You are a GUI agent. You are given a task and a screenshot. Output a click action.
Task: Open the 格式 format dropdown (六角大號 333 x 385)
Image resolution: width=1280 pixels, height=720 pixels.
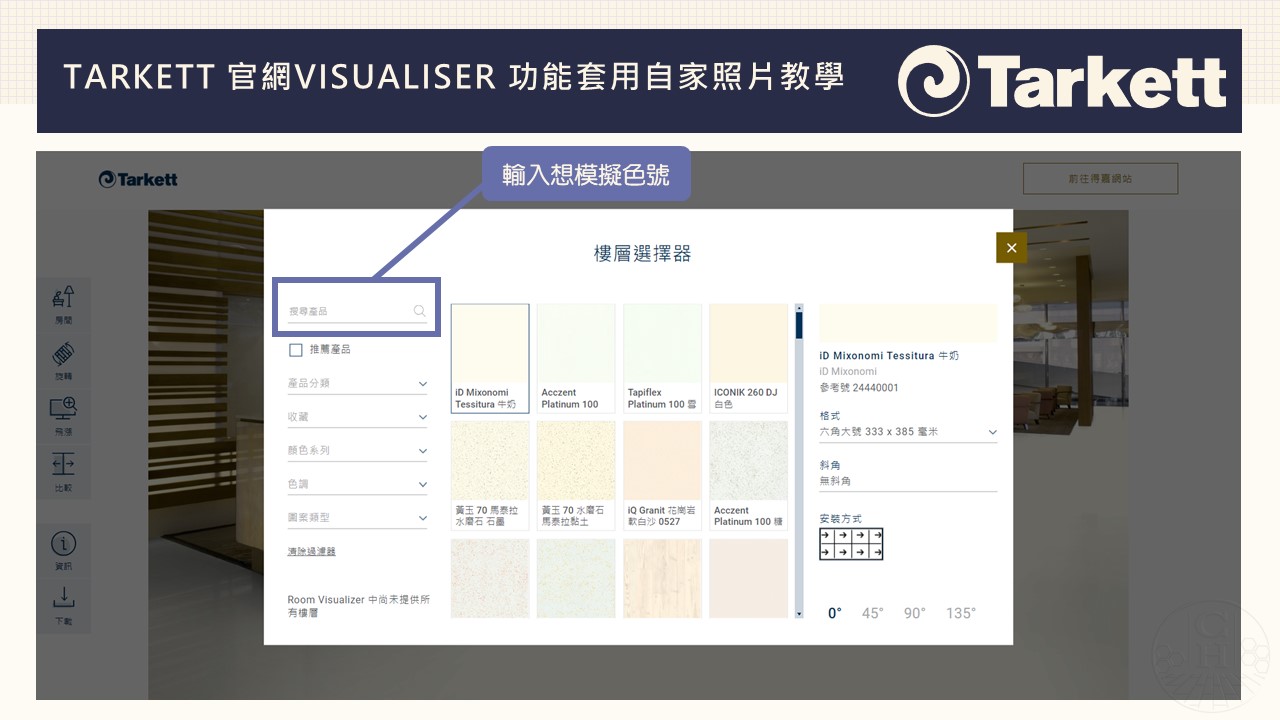[x=908, y=432]
